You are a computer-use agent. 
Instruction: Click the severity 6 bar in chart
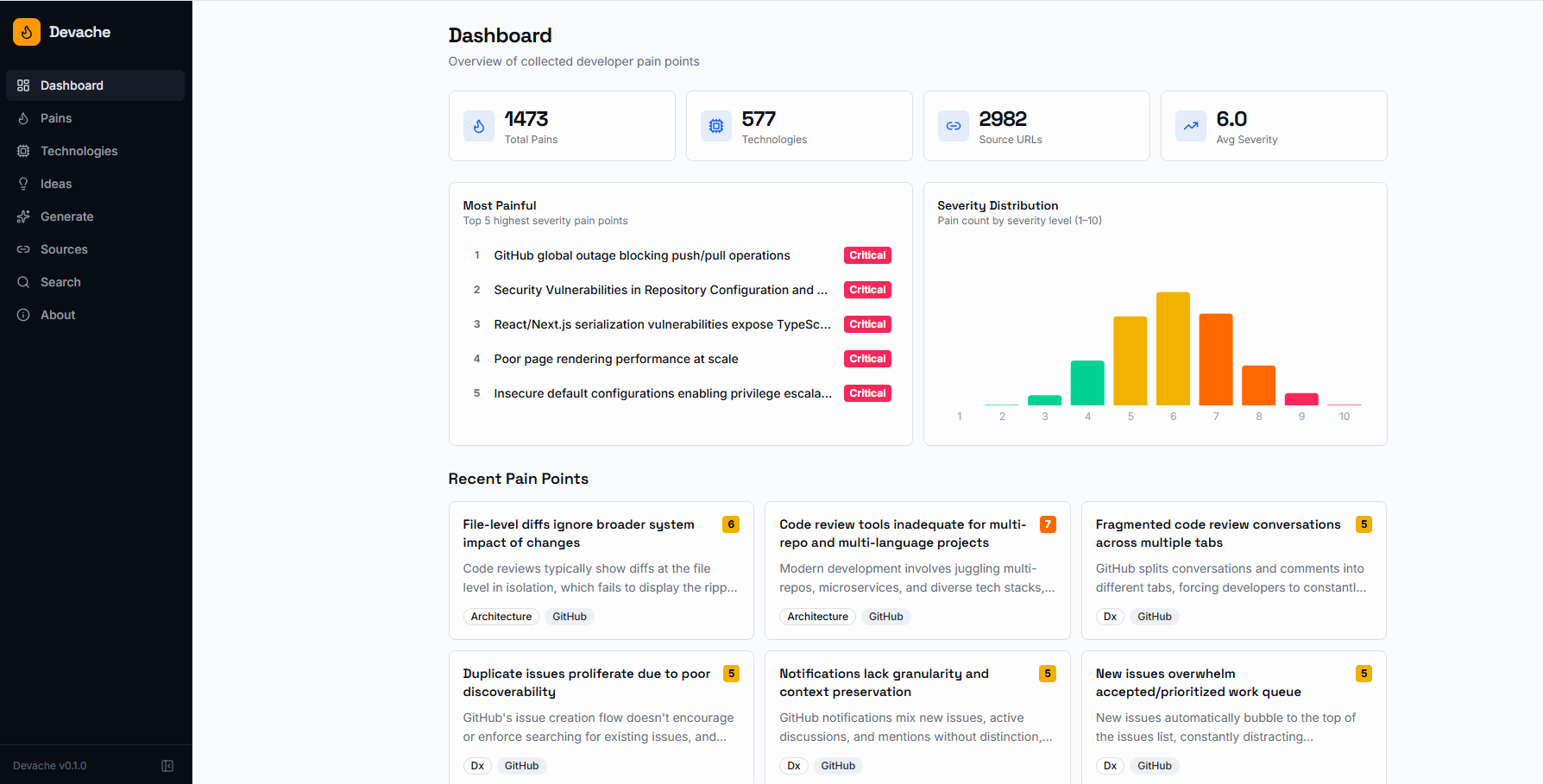[1173, 348]
